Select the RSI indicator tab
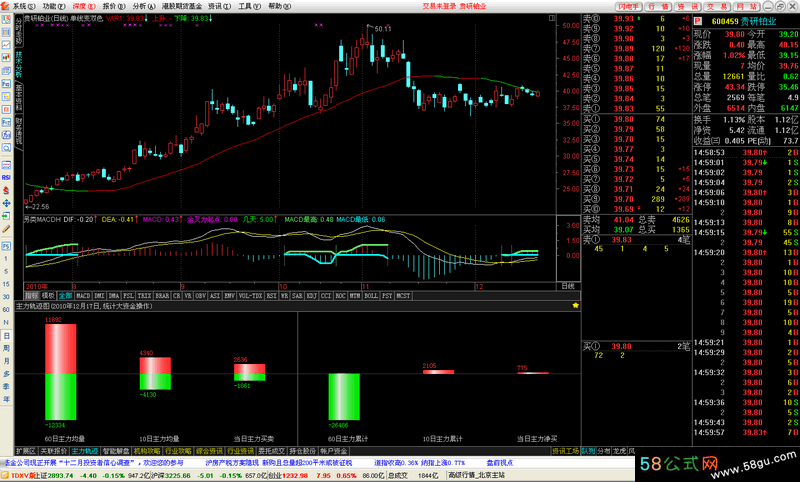This screenshot has height=482, width=800. tap(271, 296)
